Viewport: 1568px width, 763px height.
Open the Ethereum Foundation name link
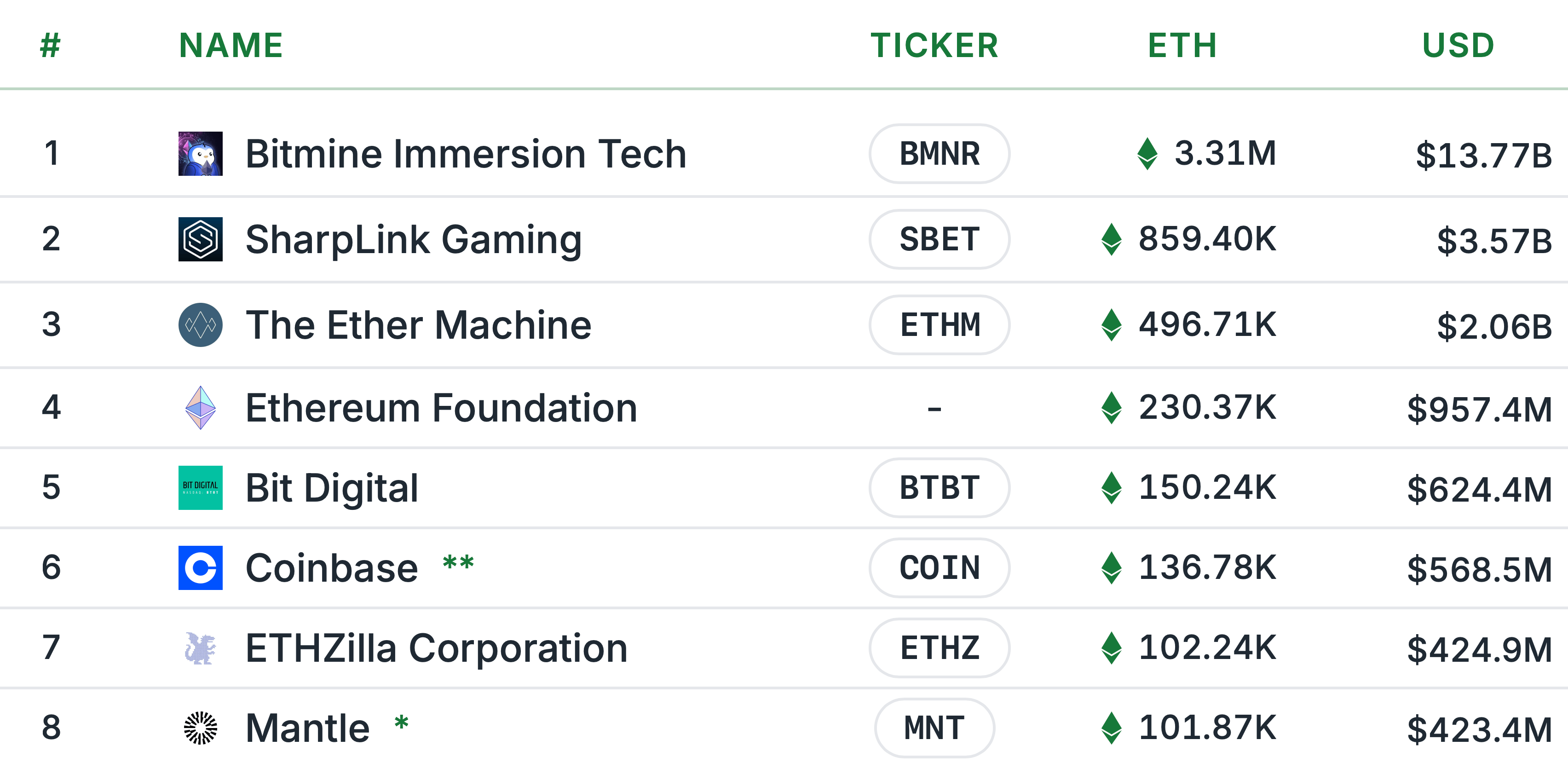click(x=441, y=407)
